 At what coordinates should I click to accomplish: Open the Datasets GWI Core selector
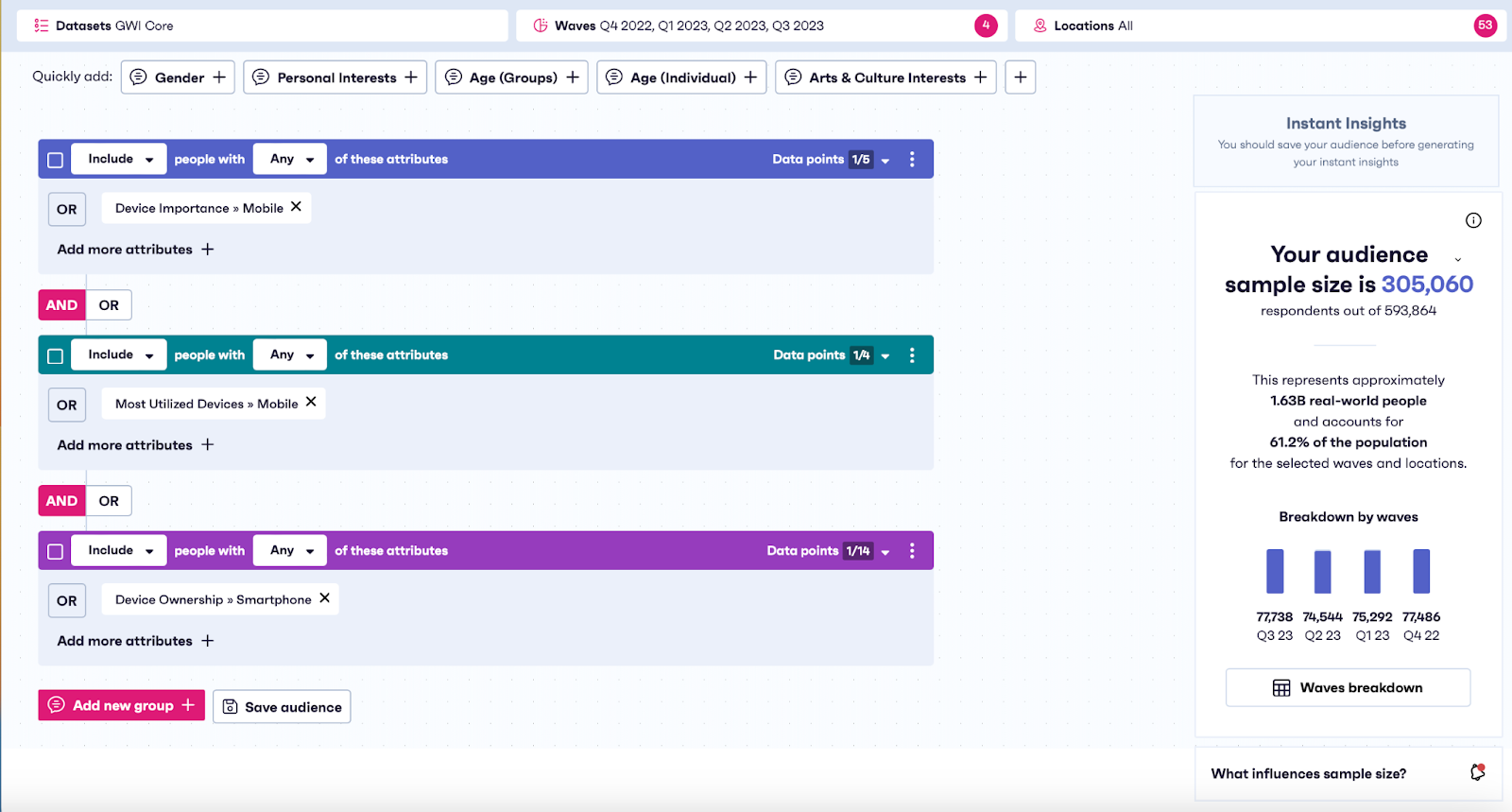tap(262, 26)
